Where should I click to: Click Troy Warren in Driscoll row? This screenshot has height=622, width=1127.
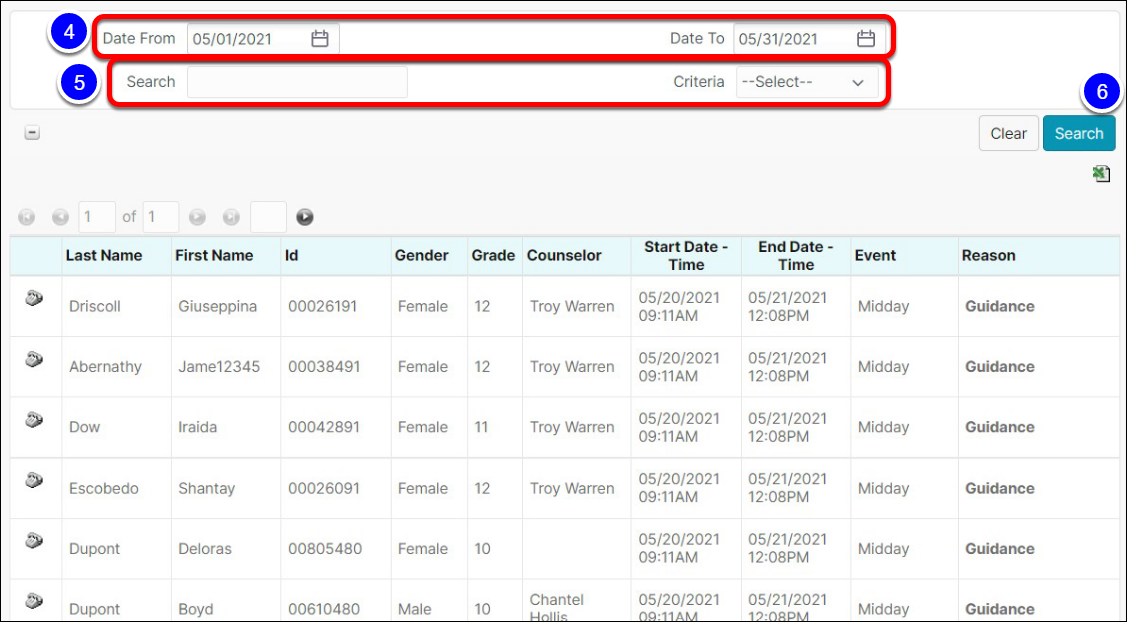572,306
